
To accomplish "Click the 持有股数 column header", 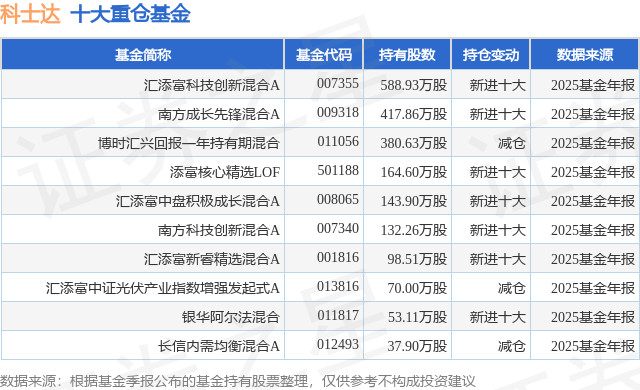I will click(407, 55).
